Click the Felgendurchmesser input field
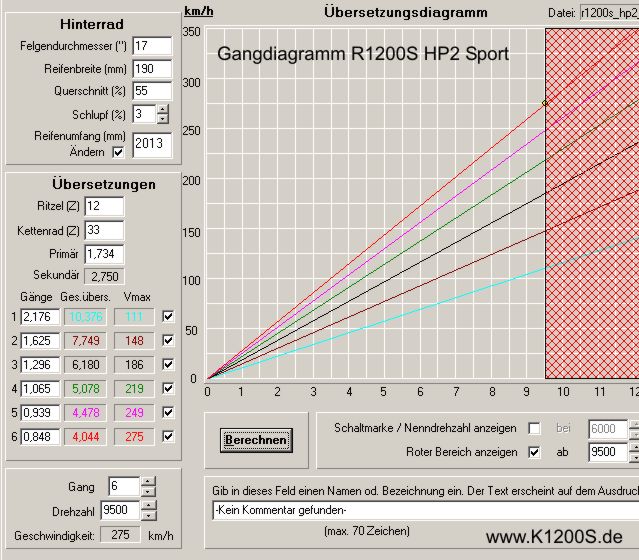This screenshot has height=560, width=639. 152,46
